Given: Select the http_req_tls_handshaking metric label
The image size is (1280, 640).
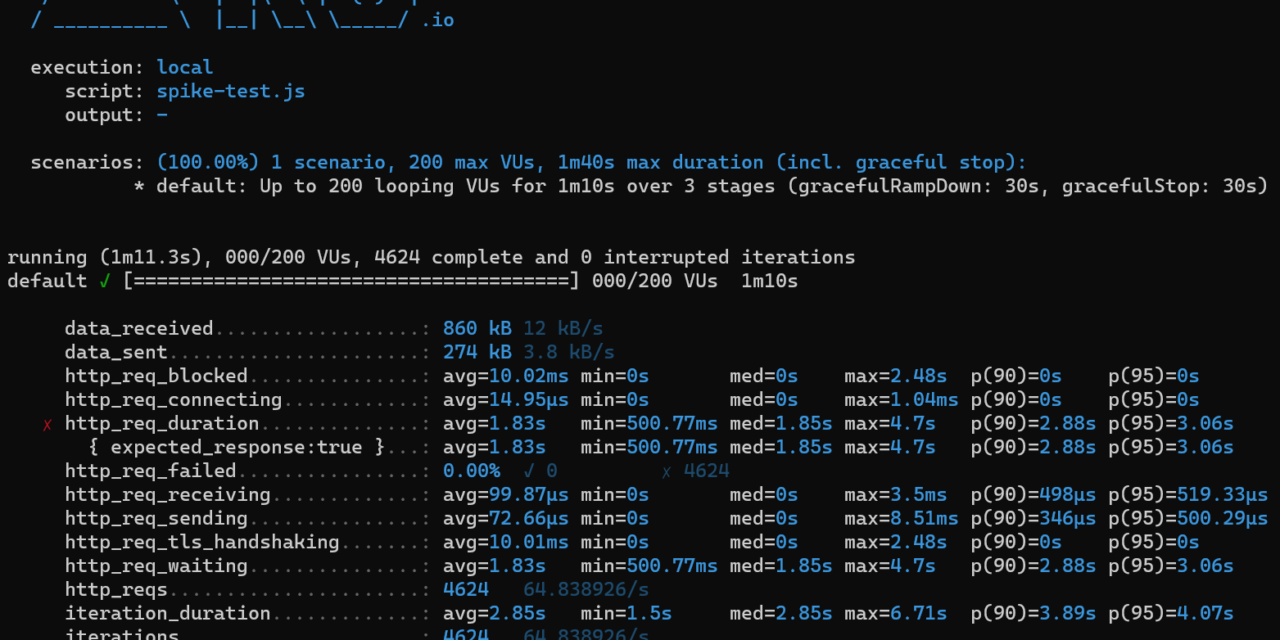Looking at the screenshot, I should (202, 542).
